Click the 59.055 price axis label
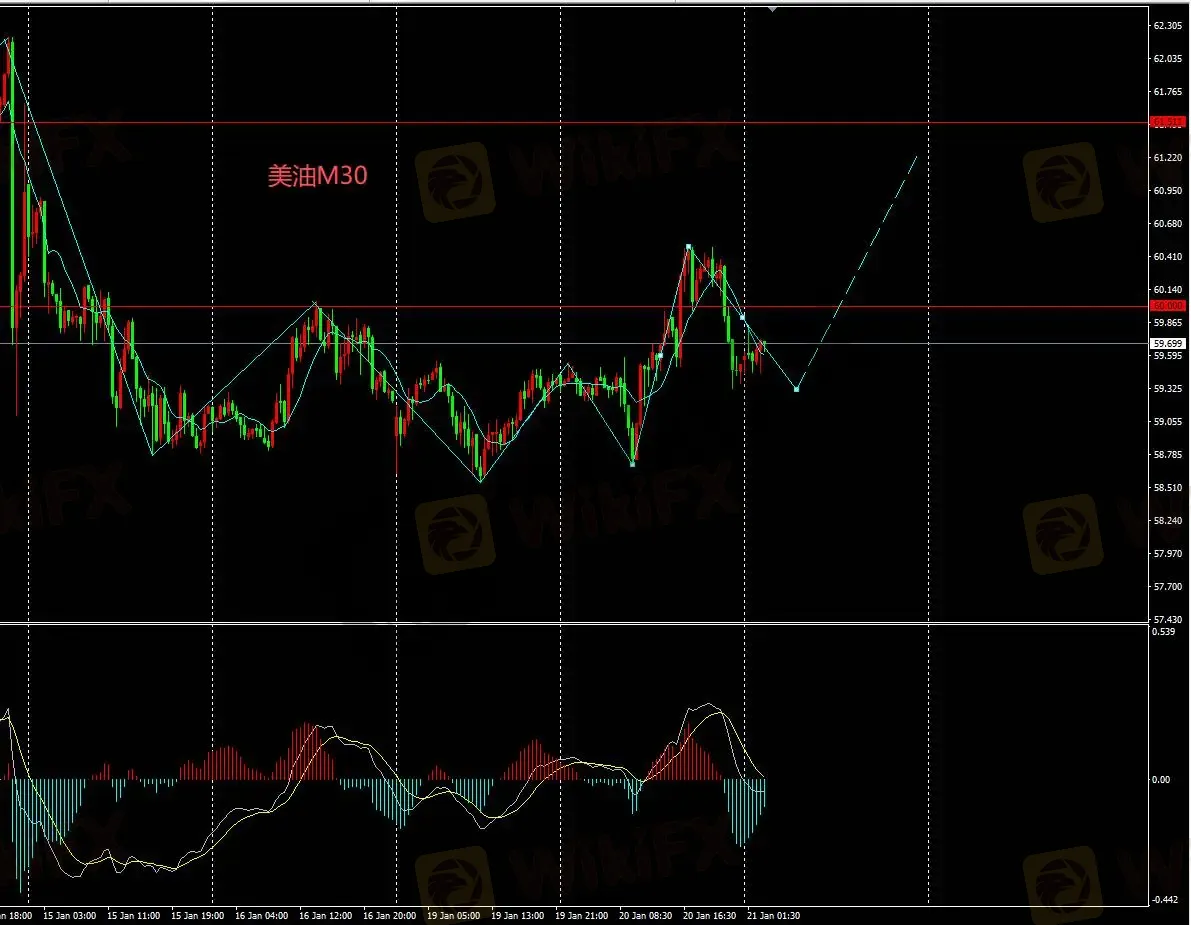Screen dimensions: 1191x925 click(x=1167, y=421)
